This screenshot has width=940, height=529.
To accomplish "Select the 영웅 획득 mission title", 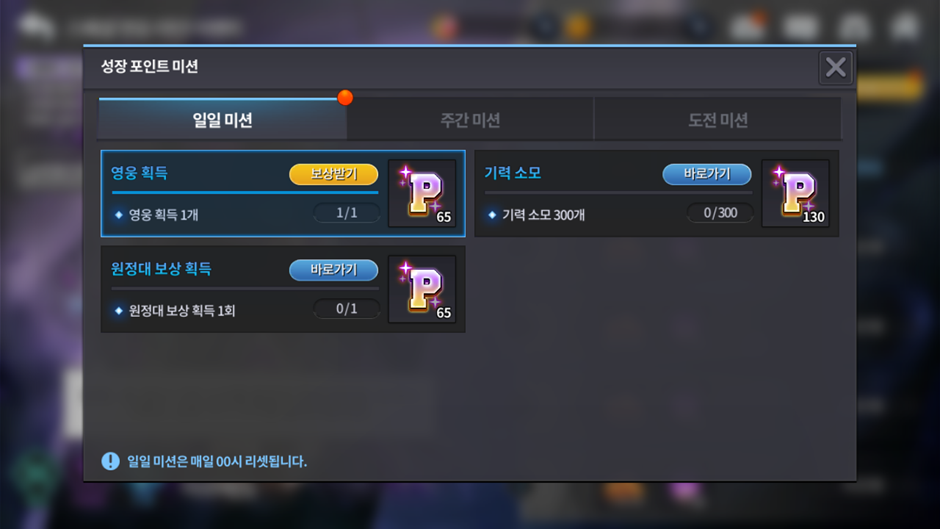I will point(139,173).
